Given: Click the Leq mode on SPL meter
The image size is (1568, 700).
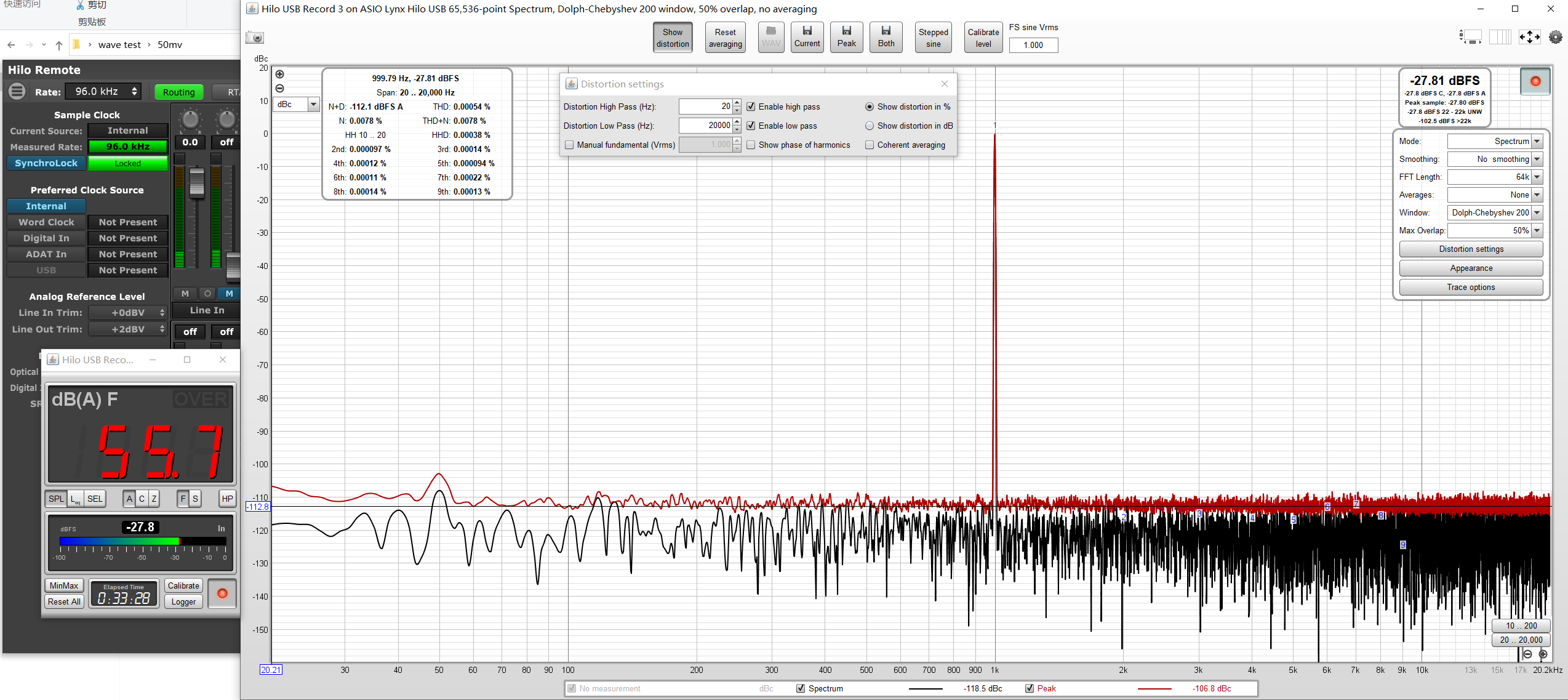Looking at the screenshot, I should [75, 499].
